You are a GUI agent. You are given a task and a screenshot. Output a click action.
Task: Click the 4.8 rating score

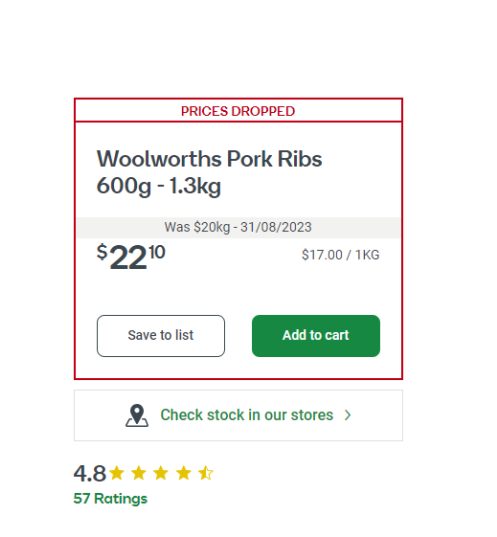(x=90, y=473)
